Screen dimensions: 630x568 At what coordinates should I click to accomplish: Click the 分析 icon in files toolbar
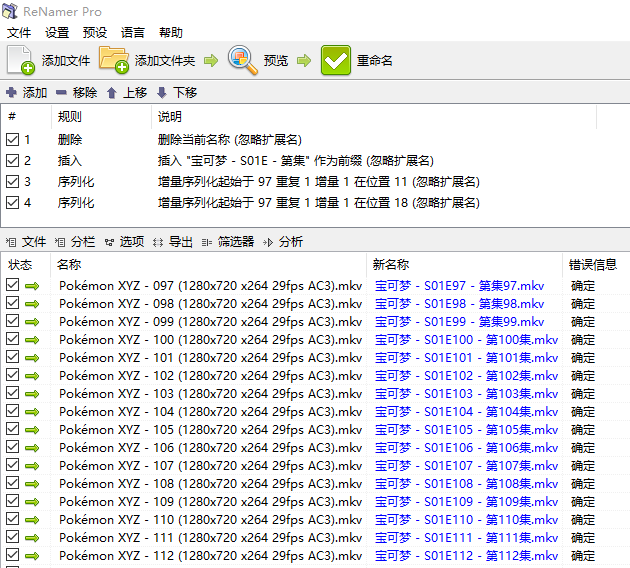(268, 242)
